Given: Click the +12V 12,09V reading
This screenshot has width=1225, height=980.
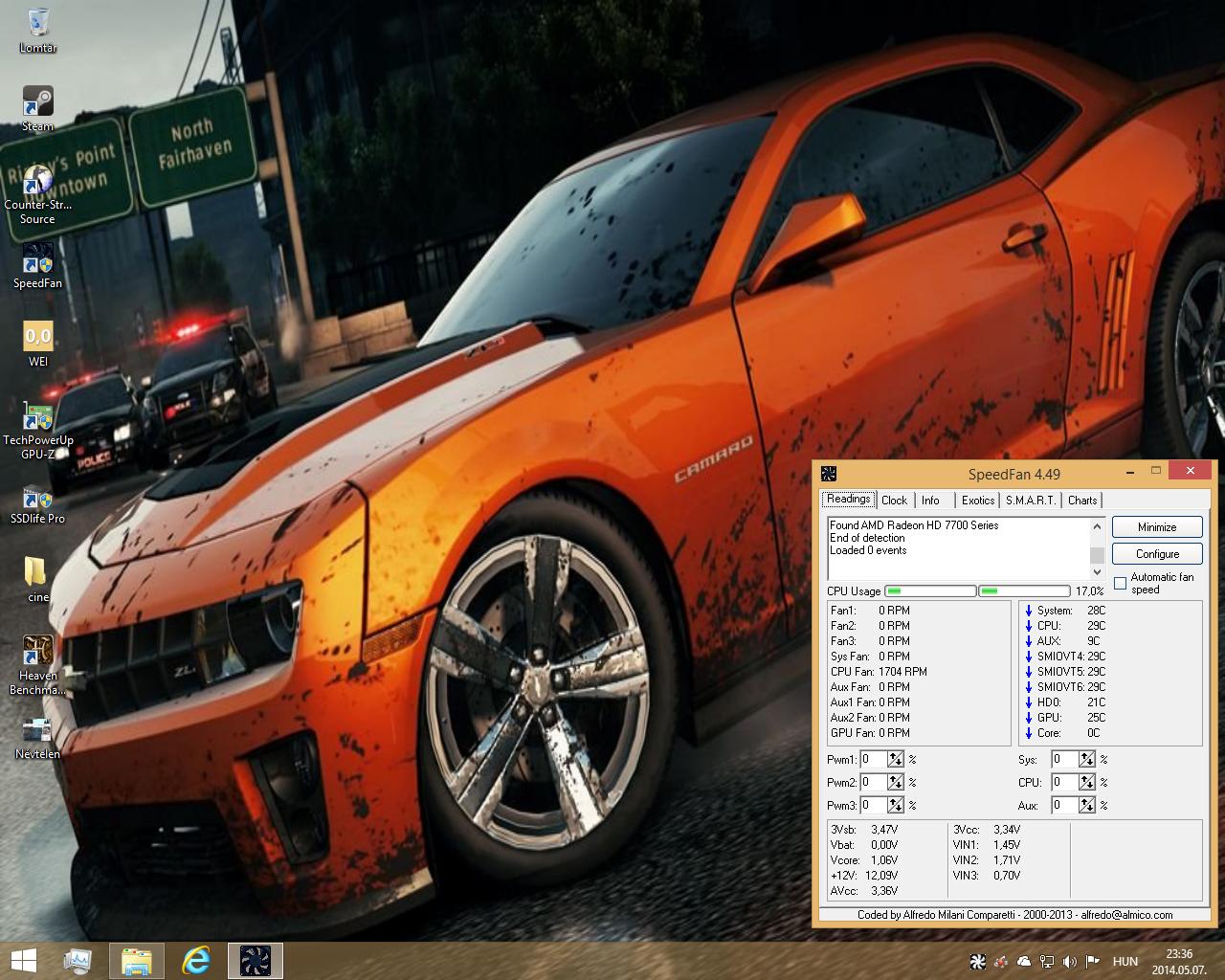Looking at the screenshot, I should (864, 876).
